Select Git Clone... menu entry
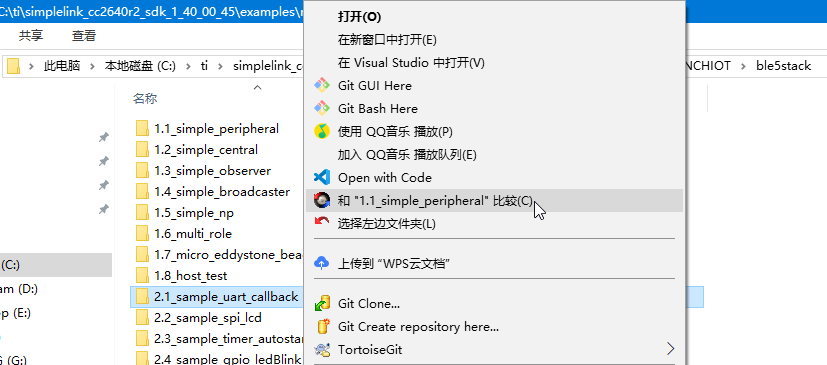The width and height of the screenshot is (827, 365). pyautogui.click(x=368, y=304)
